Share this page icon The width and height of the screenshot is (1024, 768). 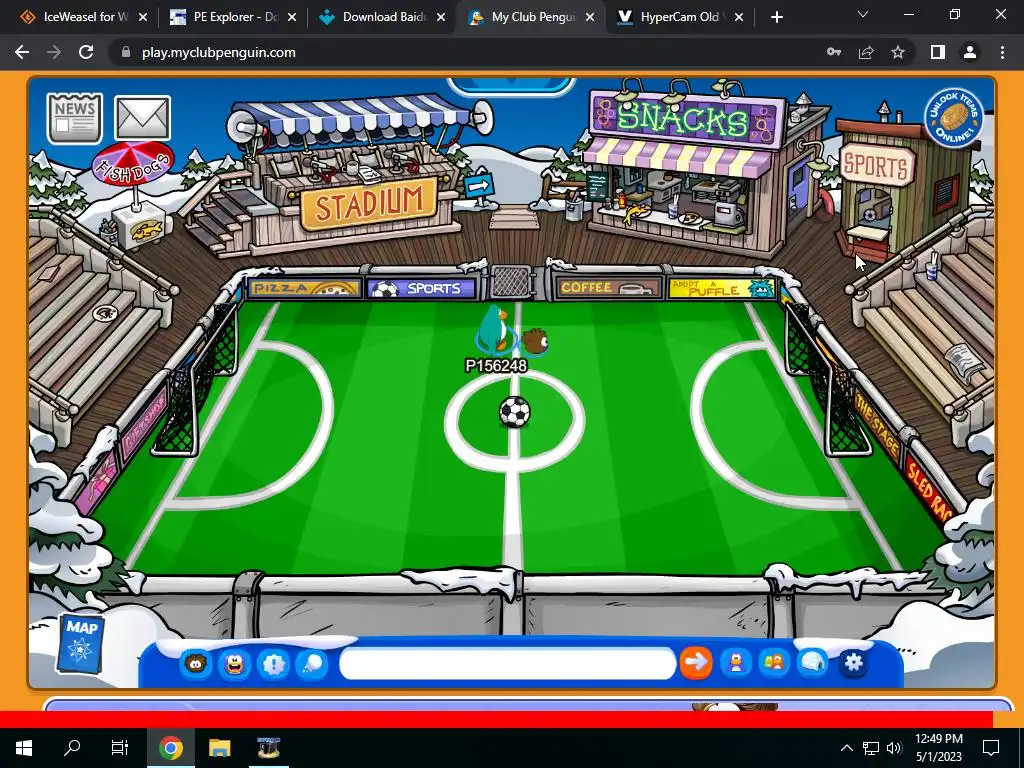coord(866,52)
